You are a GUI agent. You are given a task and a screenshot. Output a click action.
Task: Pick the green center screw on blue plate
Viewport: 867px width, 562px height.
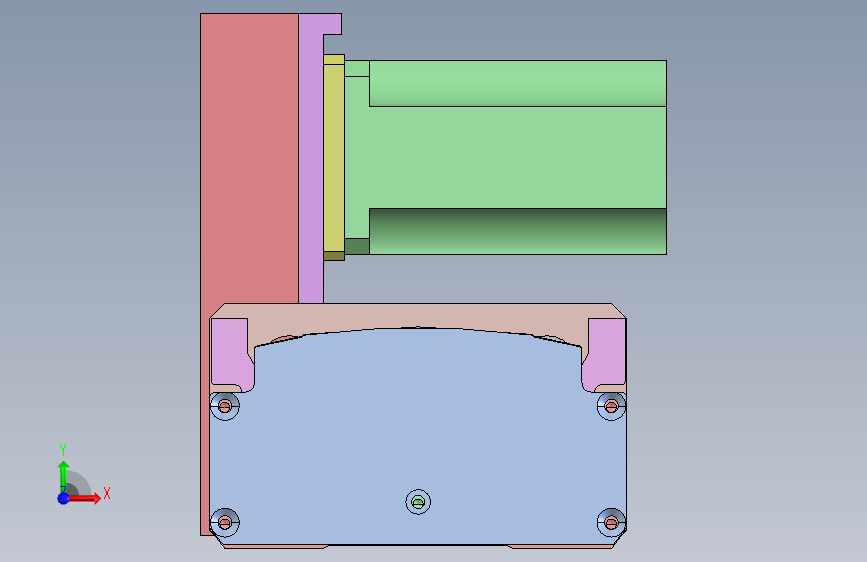[x=418, y=502]
